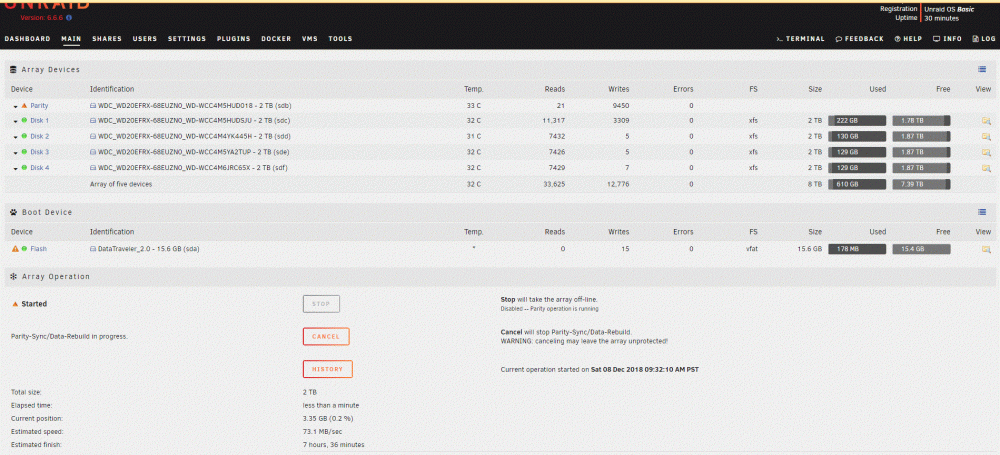
Task: Open the VMs tab
Action: coord(310,39)
